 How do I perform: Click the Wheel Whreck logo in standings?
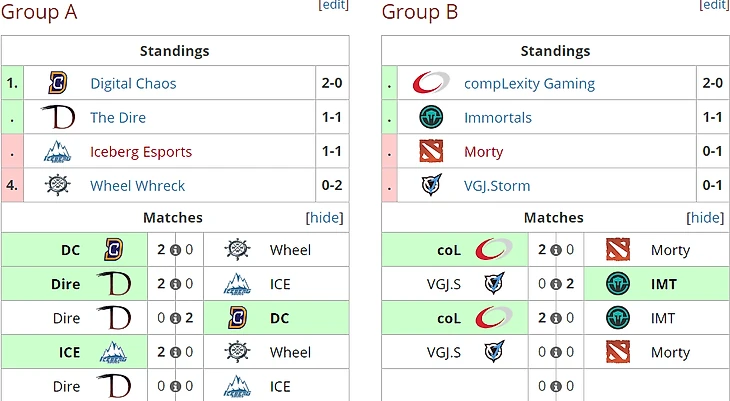(57, 186)
